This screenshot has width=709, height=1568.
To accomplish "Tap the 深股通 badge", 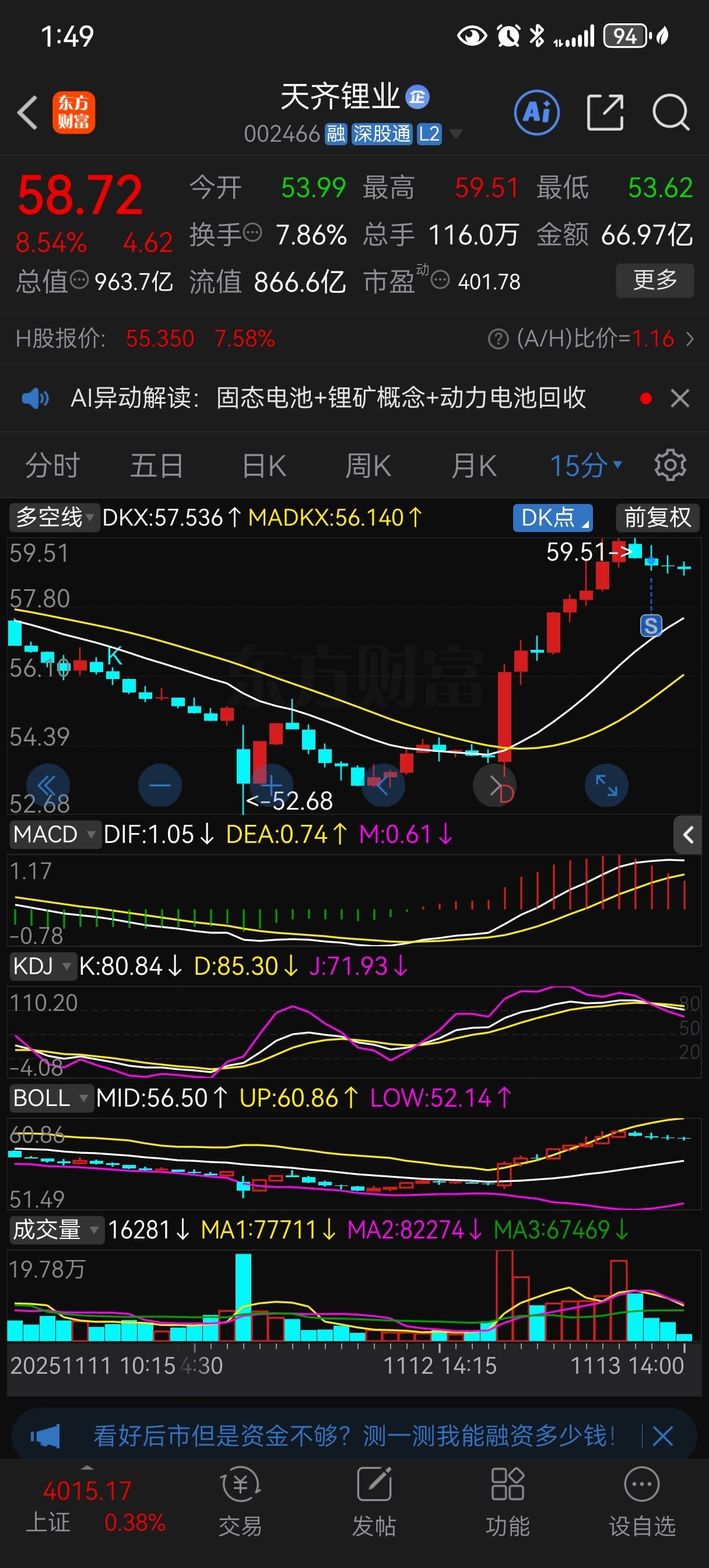I will 382,134.
